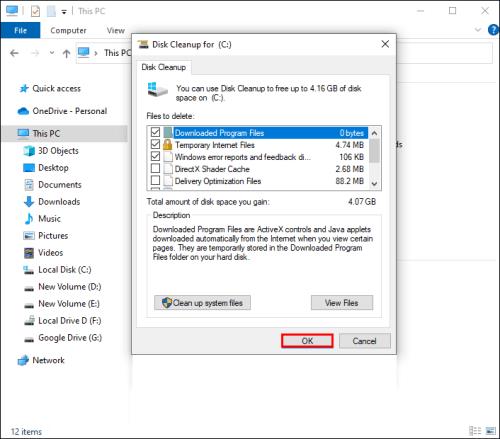Check the Delivery Optimization Files checkbox
This screenshot has height=439, width=500.
coord(155,180)
